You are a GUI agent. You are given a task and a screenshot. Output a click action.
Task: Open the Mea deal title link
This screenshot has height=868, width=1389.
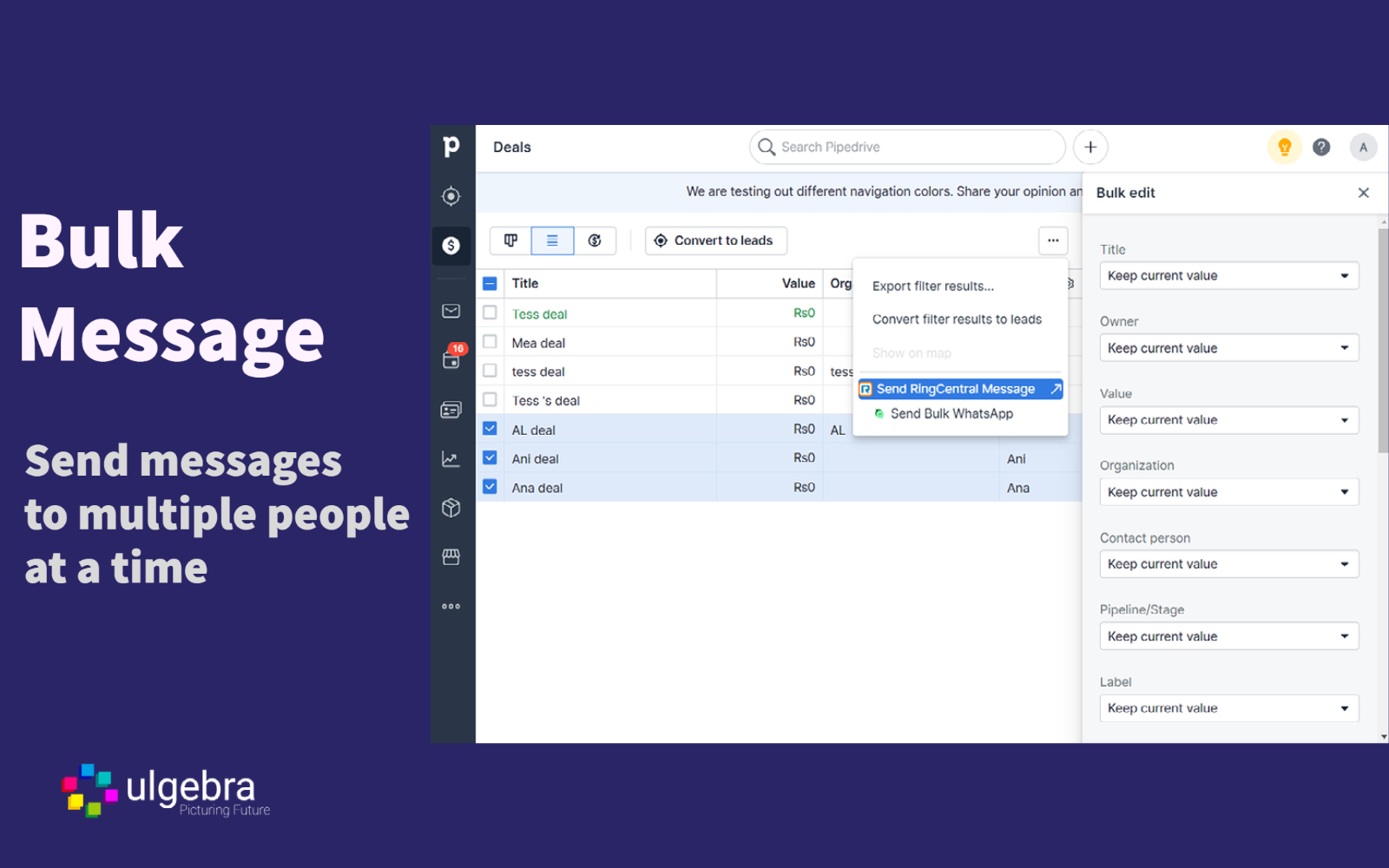538,343
